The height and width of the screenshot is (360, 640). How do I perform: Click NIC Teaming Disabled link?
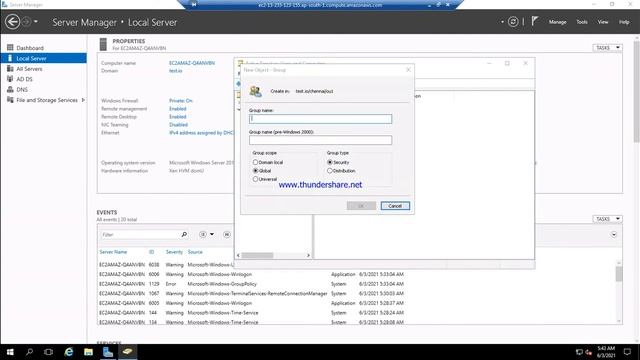178,124
